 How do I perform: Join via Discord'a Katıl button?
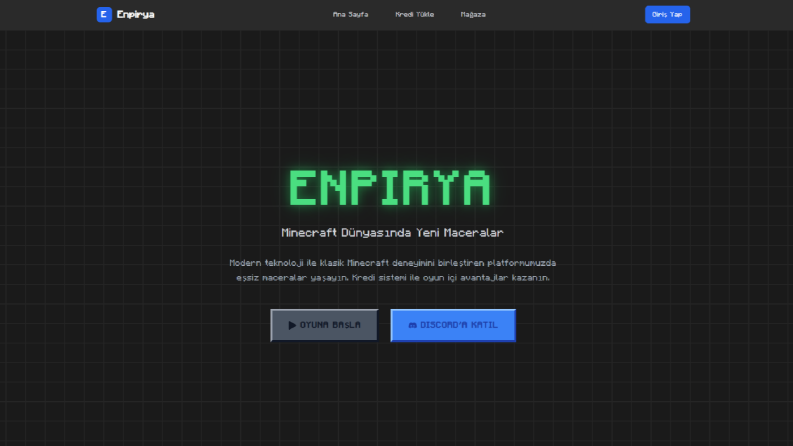pos(453,325)
